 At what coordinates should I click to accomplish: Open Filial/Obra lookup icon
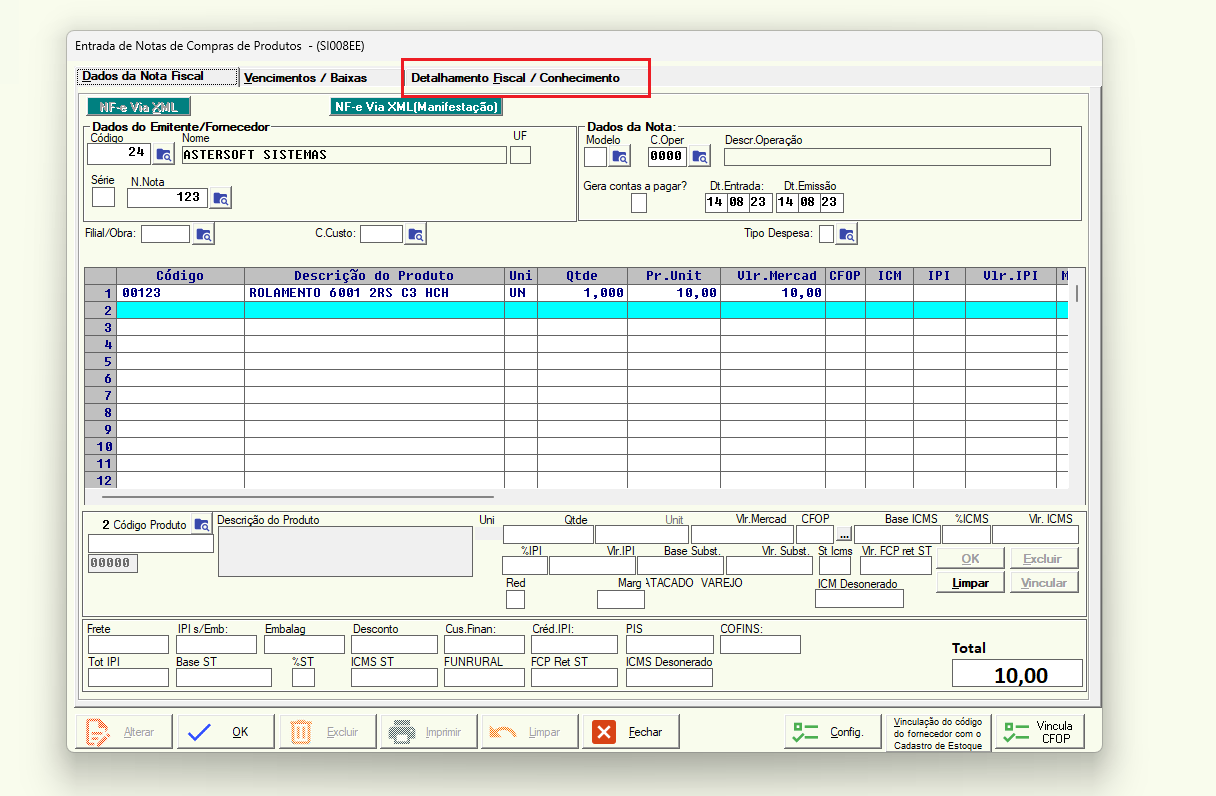(x=204, y=234)
